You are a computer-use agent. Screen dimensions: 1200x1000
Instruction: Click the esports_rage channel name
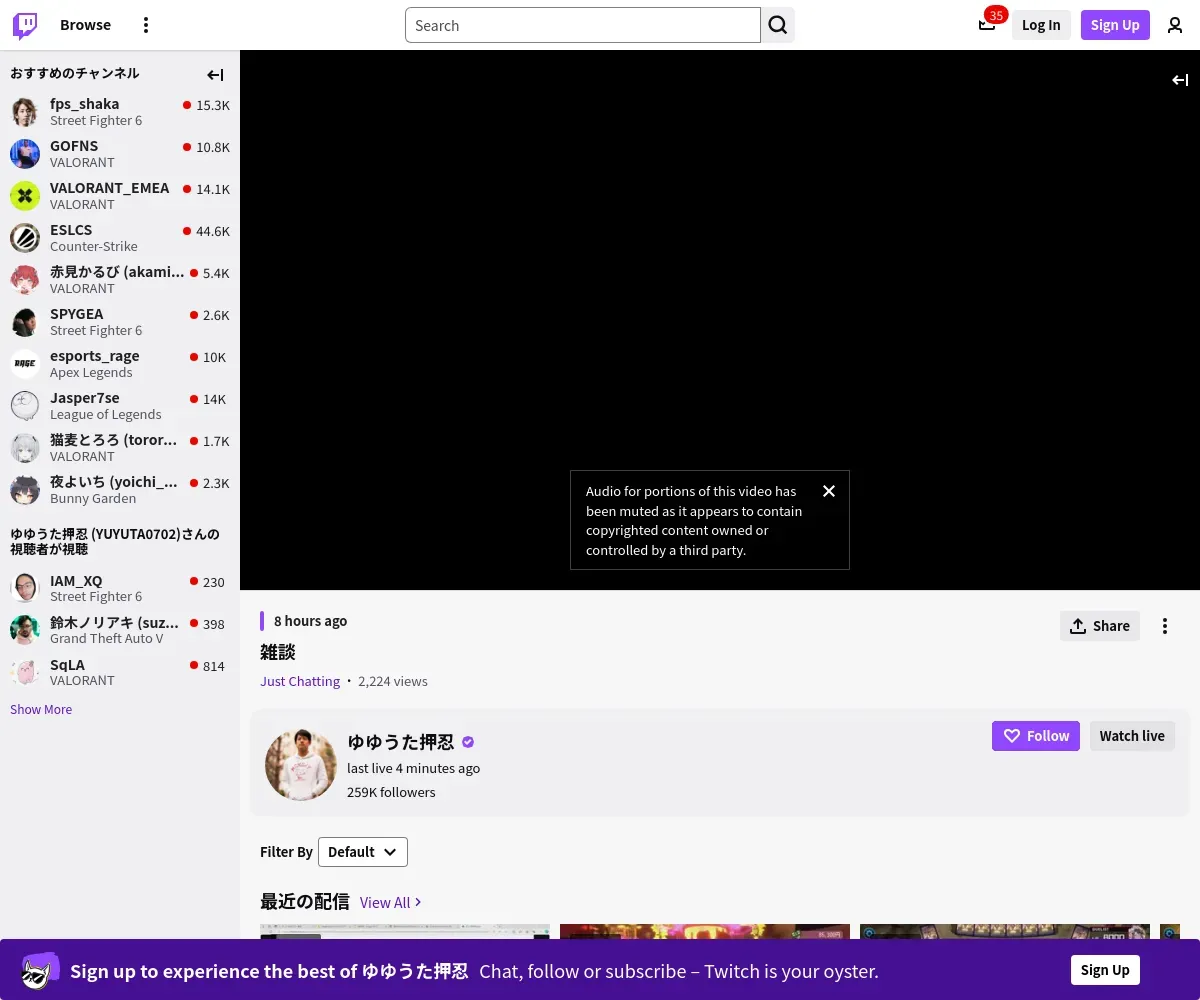click(x=95, y=356)
